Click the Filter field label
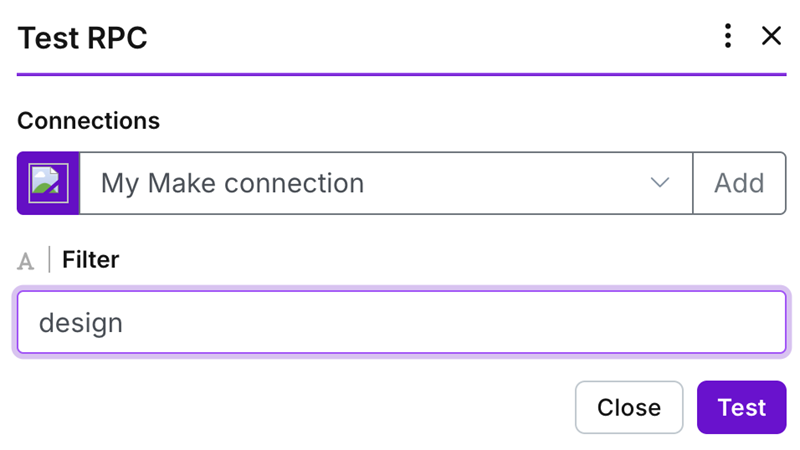Image resolution: width=800 pixels, height=450 pixels. point(90,260)
